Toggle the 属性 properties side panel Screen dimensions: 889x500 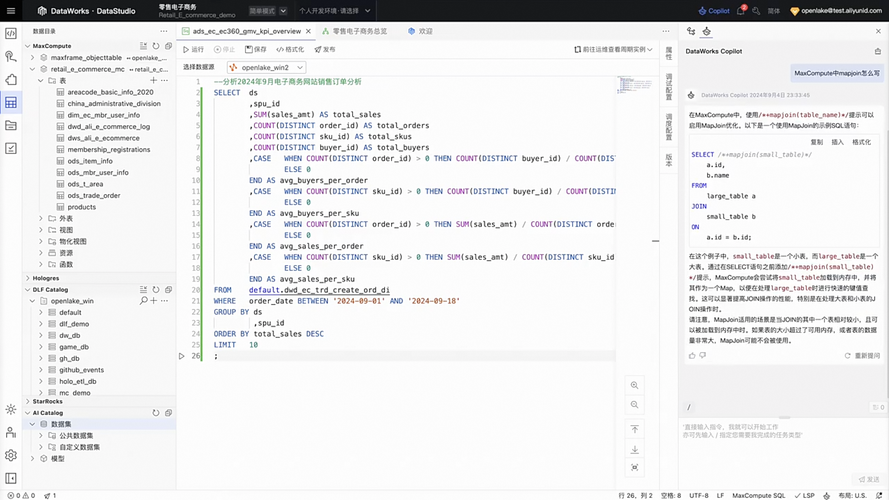pyautogui.click(x=669, y=53)
